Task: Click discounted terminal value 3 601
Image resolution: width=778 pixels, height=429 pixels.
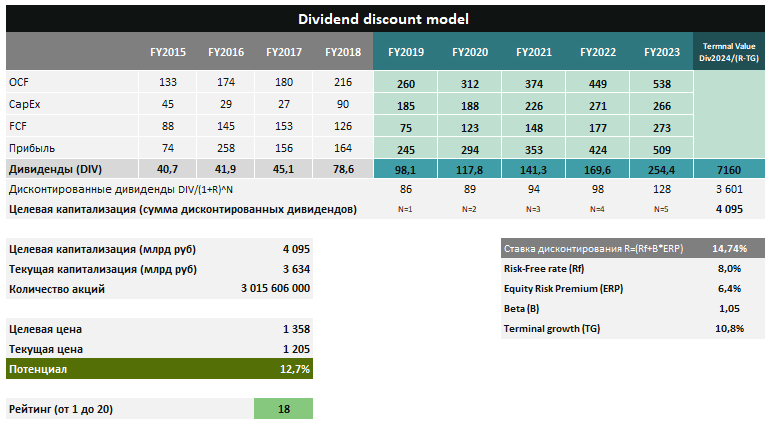Action: point(729,189)
